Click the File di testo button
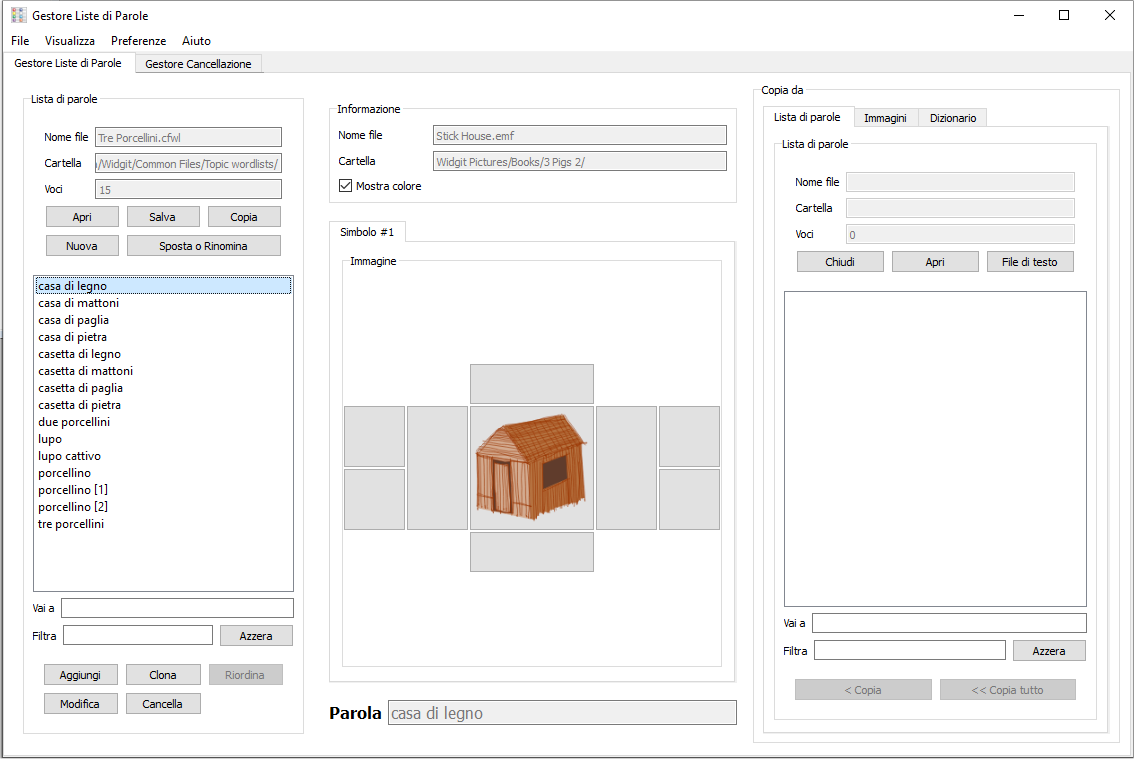1134x759 pixels. coord(1030,262)
